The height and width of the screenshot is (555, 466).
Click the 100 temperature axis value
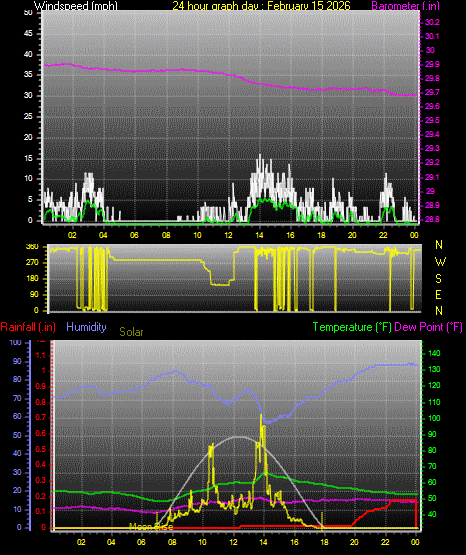434,418
